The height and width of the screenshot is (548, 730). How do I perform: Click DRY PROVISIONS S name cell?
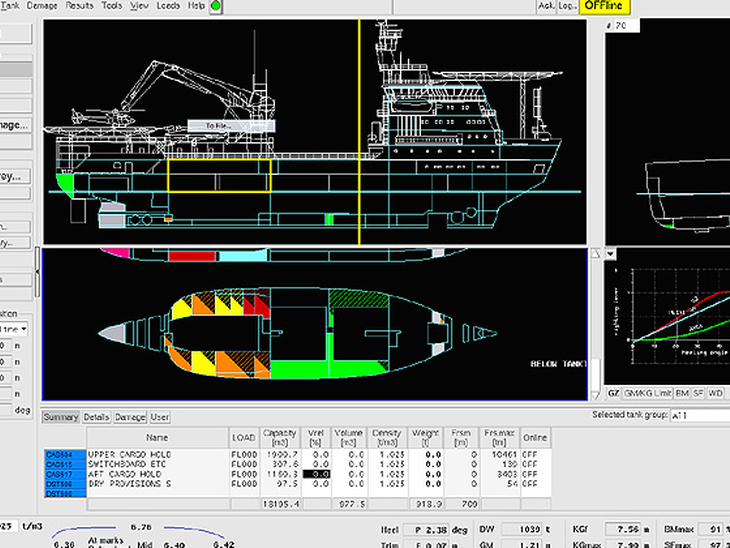[157, 484]
